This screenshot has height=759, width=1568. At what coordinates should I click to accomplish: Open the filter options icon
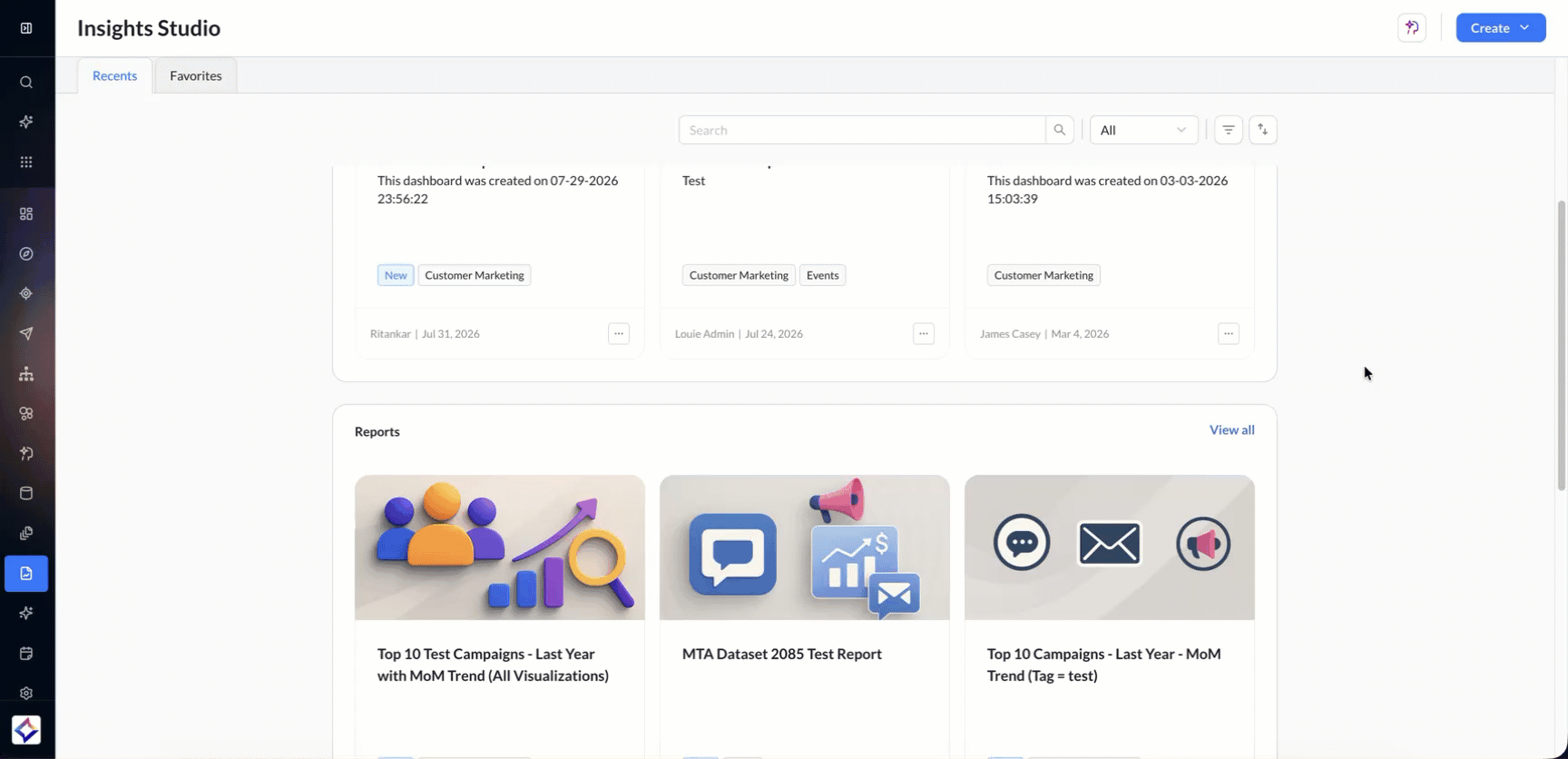click(1229, 130)
